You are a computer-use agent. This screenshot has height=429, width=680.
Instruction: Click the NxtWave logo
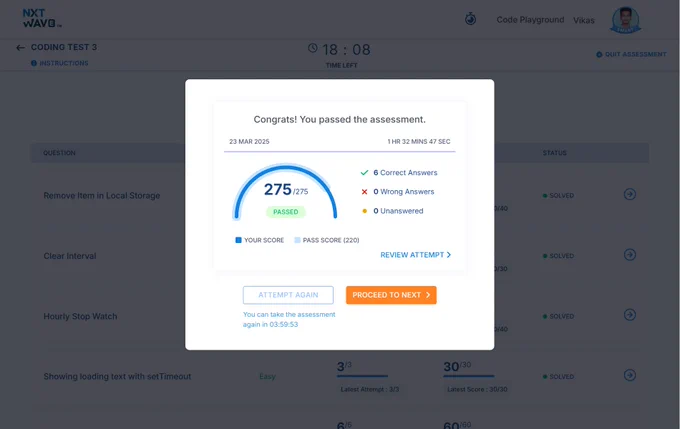pos(42,18)
